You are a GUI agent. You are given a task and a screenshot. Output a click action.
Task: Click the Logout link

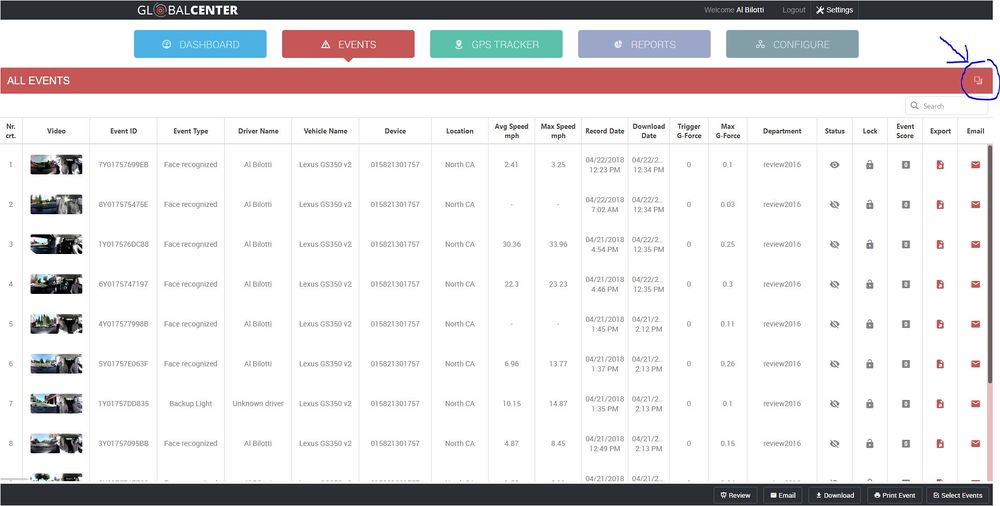pyautogui.click(x=793, y=10)
